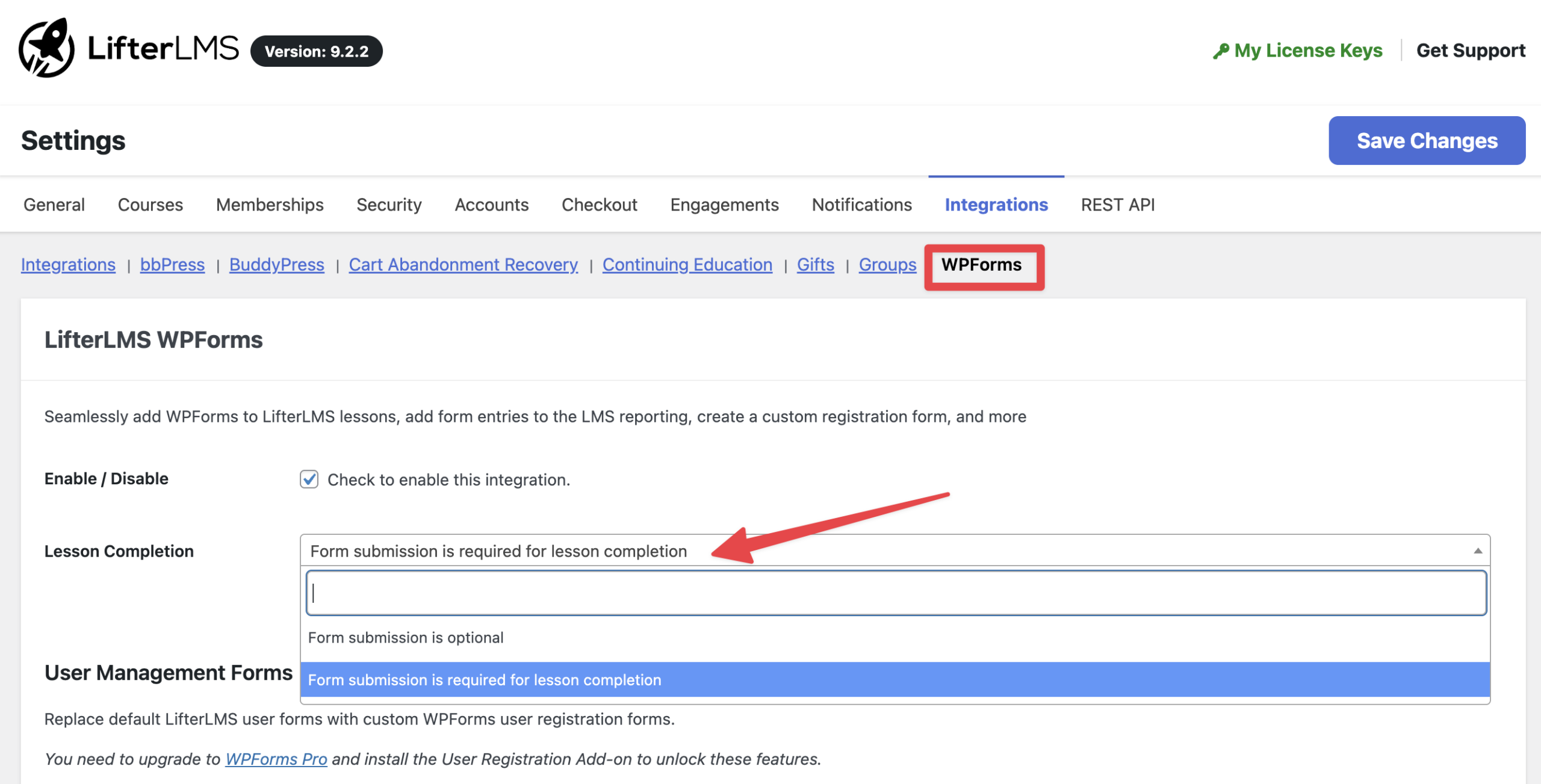This screenshot has width=1541, height=784.
Task: Choose 'Form submission is optional' option
Action: [x=895, y=638]
